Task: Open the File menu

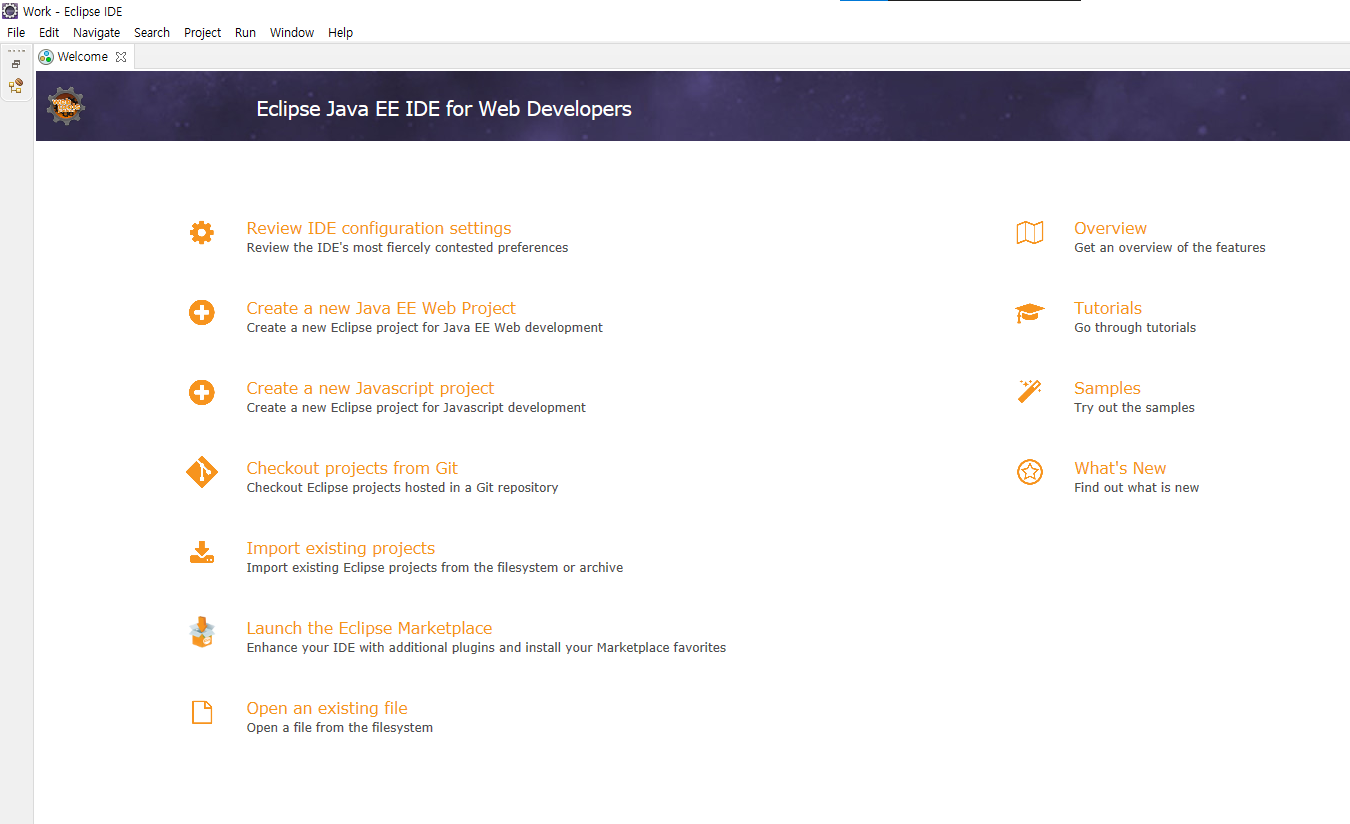Action: [16, 33]
